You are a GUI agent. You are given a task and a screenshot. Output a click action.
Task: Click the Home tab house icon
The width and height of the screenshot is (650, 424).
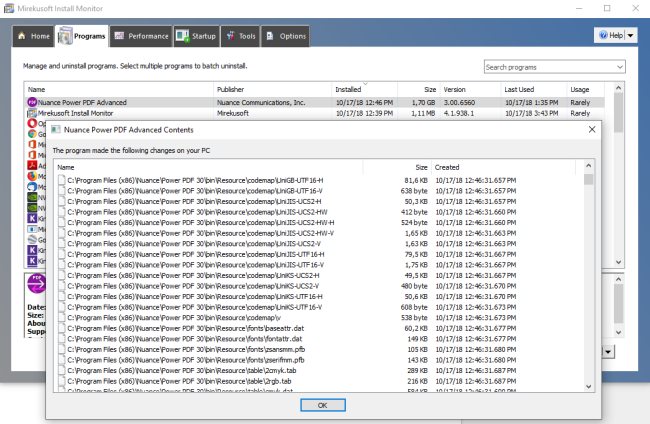22,36
